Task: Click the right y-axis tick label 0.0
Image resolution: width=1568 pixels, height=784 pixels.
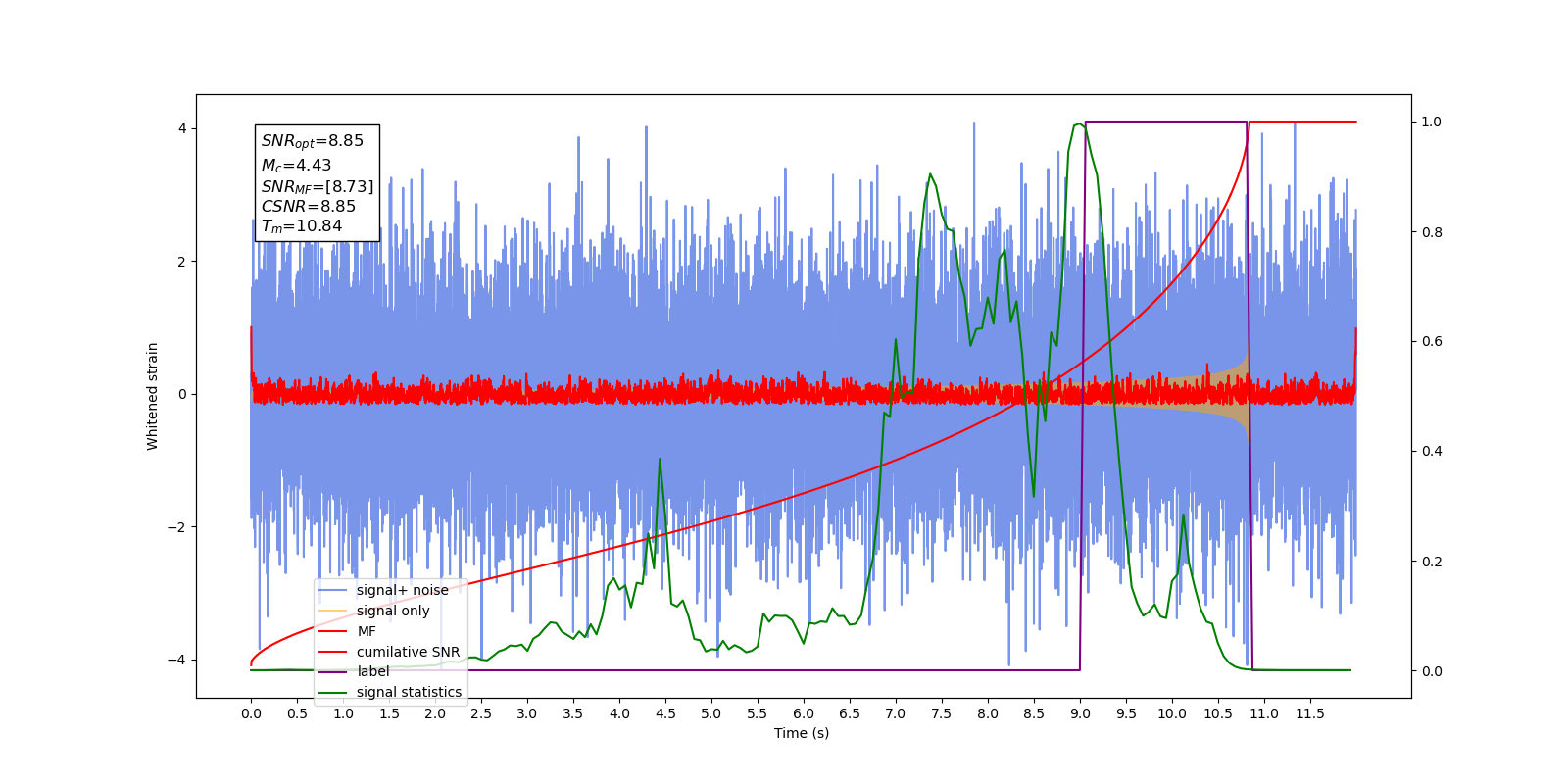Action: tap(1432, 671)
